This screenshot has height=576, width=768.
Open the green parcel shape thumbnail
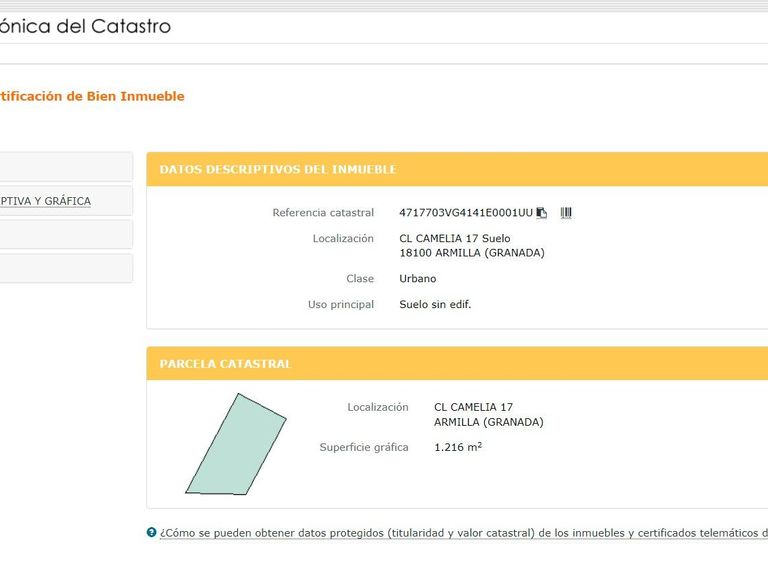click(x=236, y=446)
